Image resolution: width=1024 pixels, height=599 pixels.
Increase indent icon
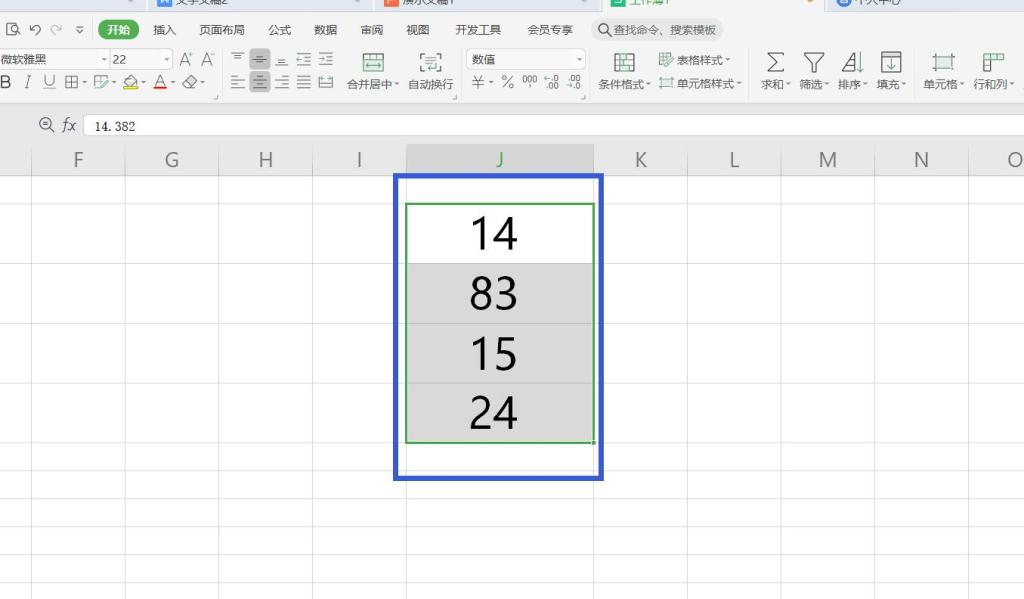pyautogui.click(x=325, y=59)
